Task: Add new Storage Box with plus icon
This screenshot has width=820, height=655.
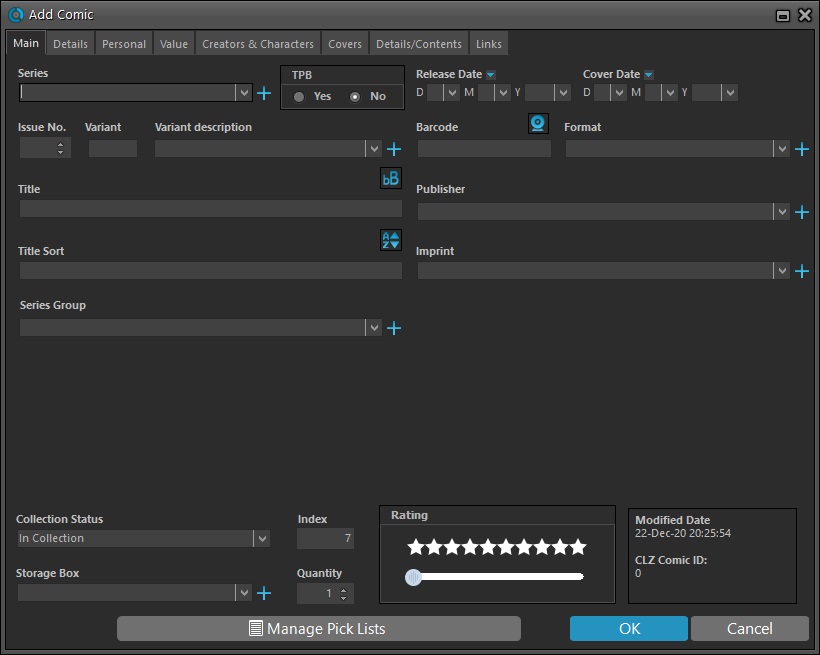Action: coord(264,593)
